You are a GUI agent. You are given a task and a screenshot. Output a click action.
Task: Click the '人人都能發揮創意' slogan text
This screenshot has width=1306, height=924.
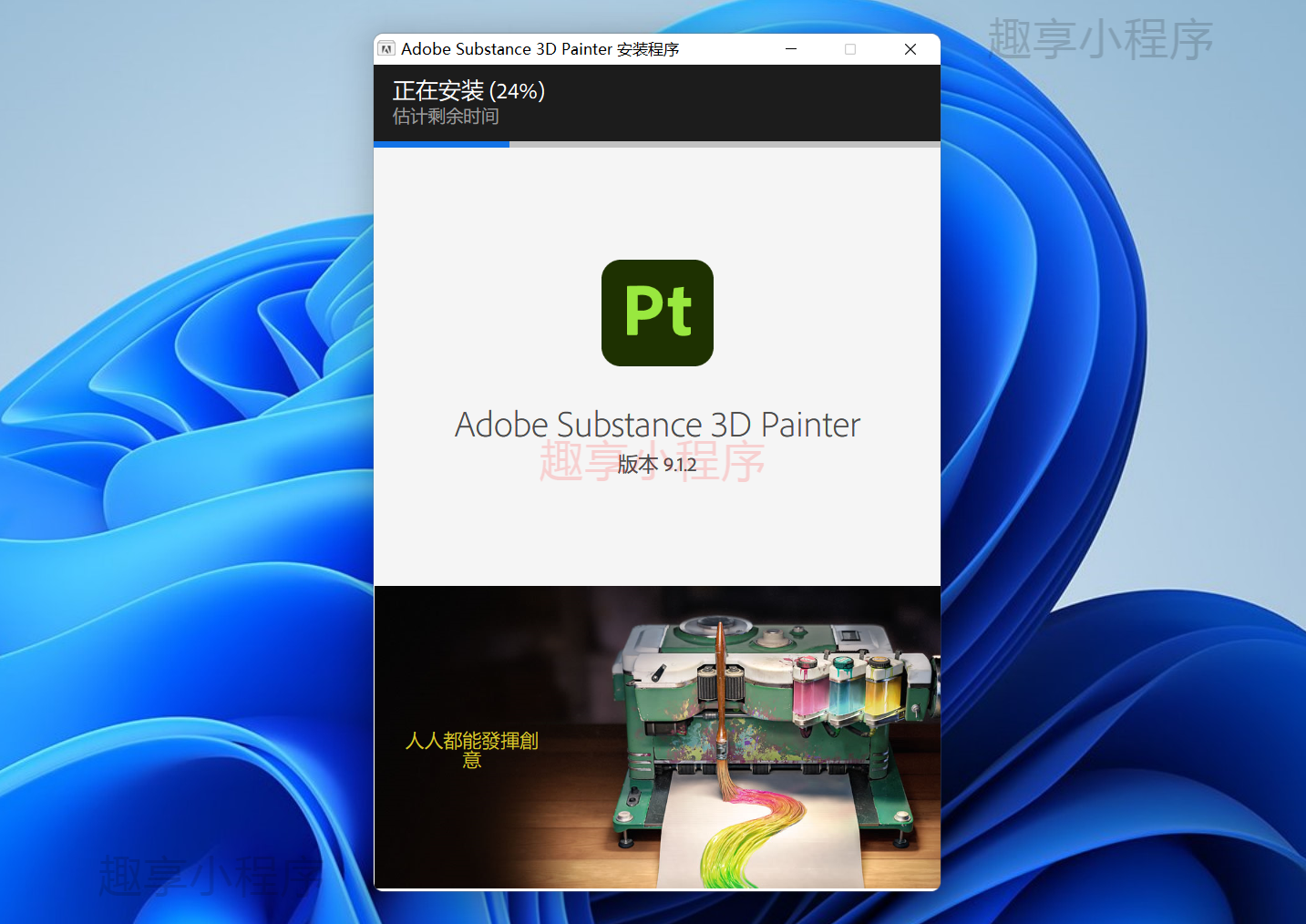471,750
